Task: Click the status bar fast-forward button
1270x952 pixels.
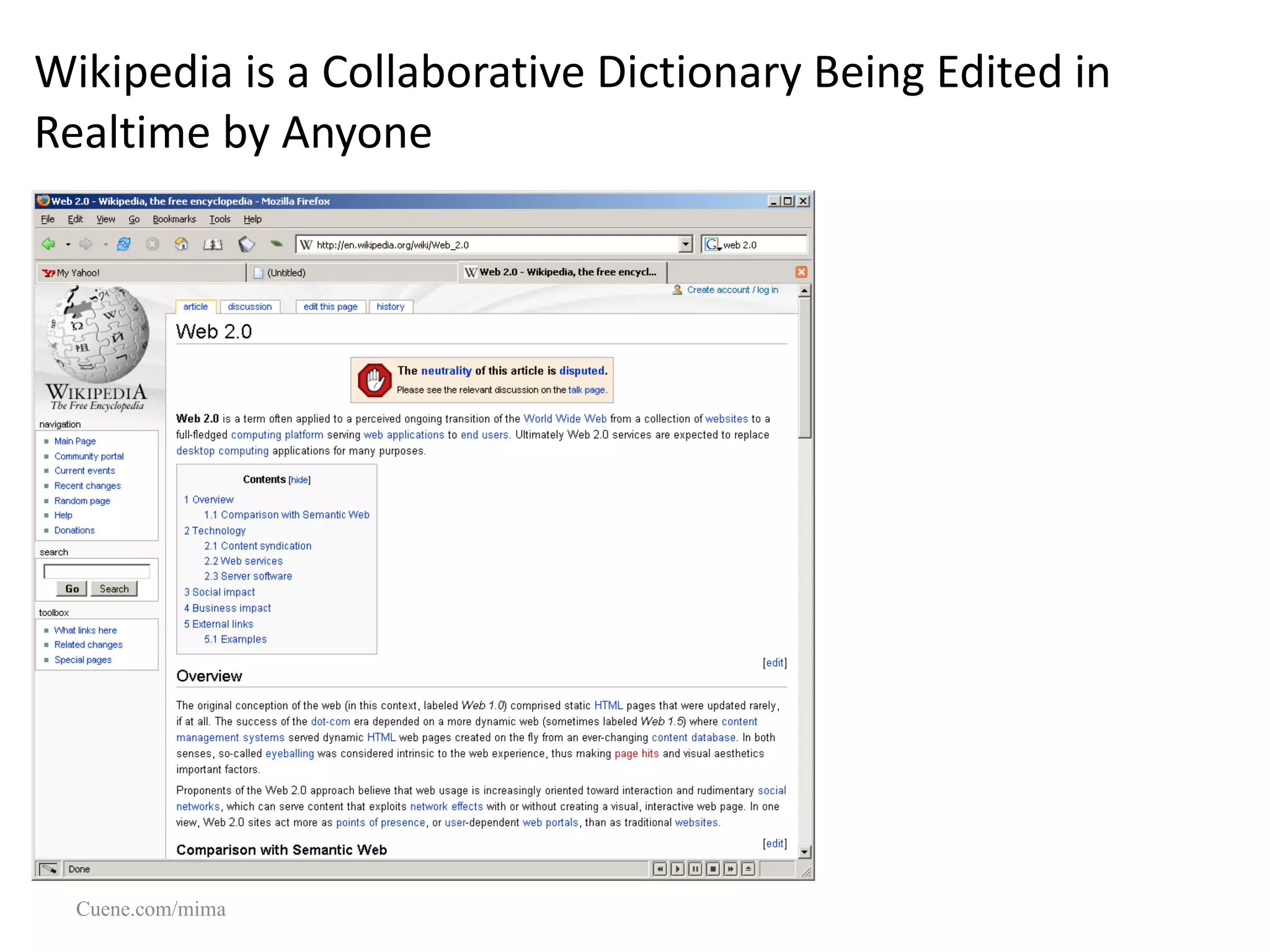Action: coord(730,869)
